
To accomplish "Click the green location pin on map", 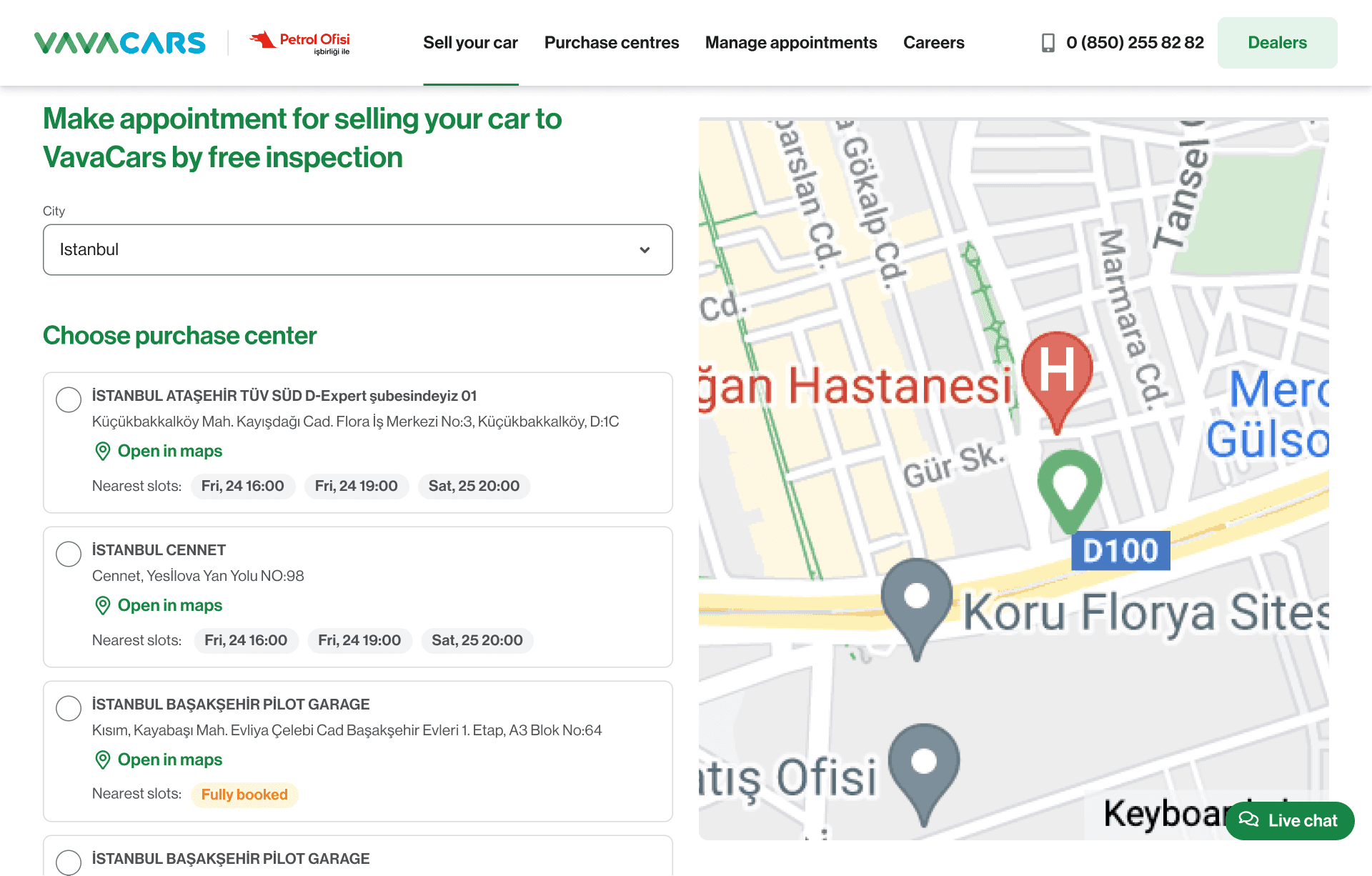I will 1069,486.
